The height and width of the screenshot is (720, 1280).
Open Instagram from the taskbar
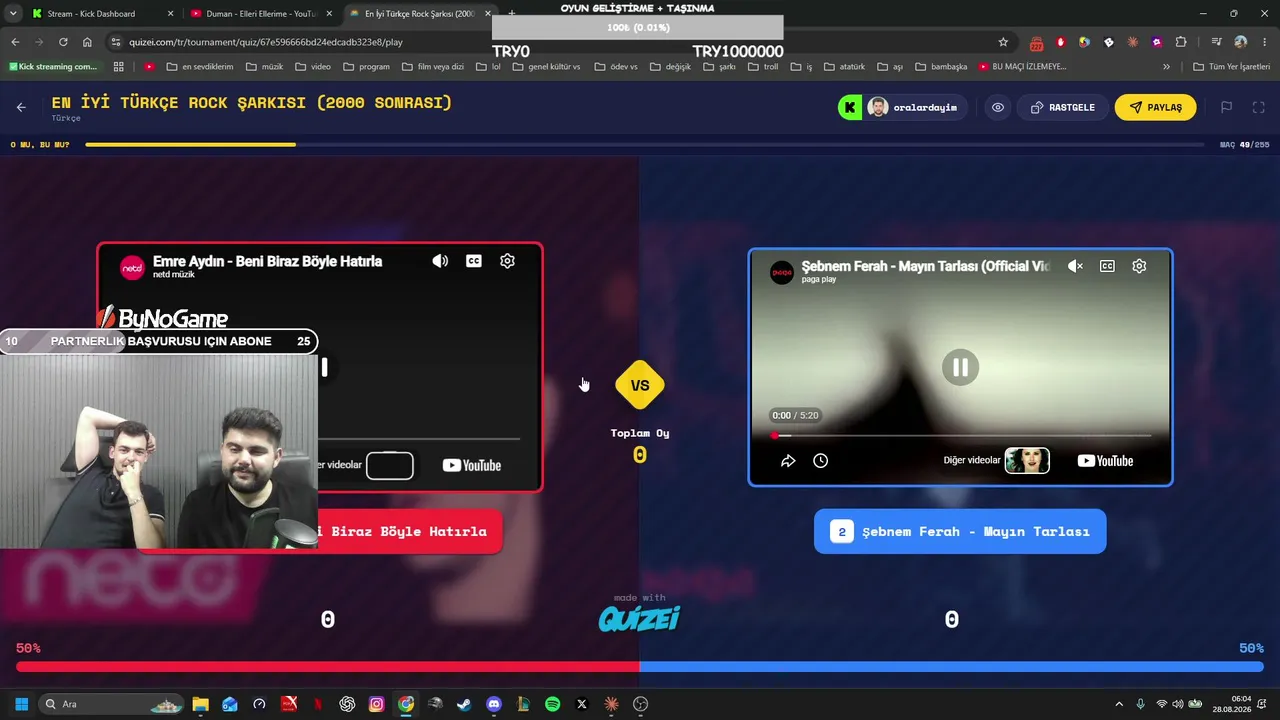pyautogui.click(x=376, y=704)
